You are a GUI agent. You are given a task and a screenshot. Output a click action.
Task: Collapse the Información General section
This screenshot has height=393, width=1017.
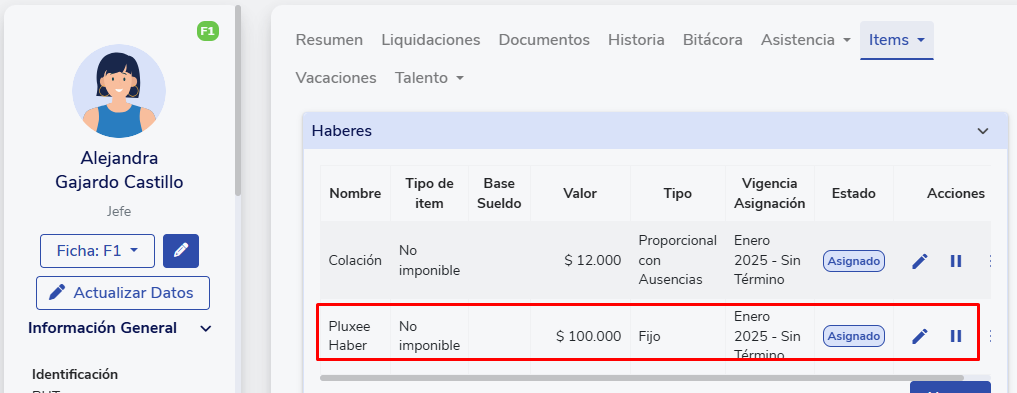point(206,329)
